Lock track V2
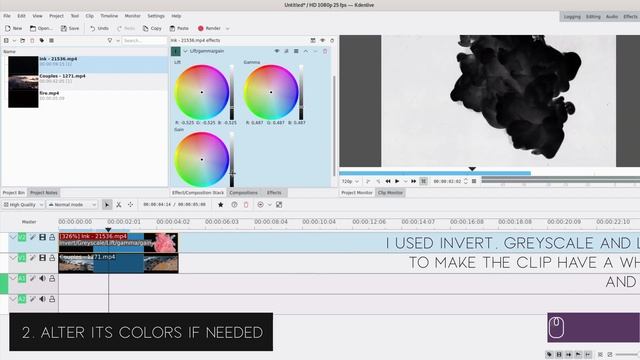The height and width of the screenshot is (360, 640). 52,237
